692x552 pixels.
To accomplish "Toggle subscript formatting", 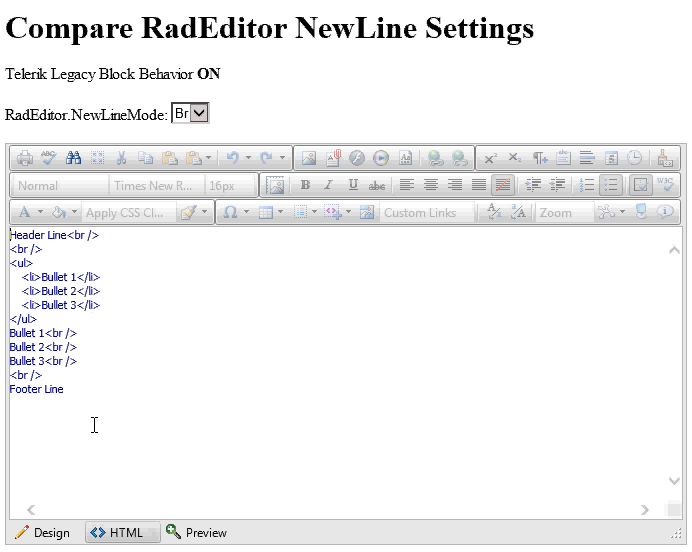I will (514, 158).
